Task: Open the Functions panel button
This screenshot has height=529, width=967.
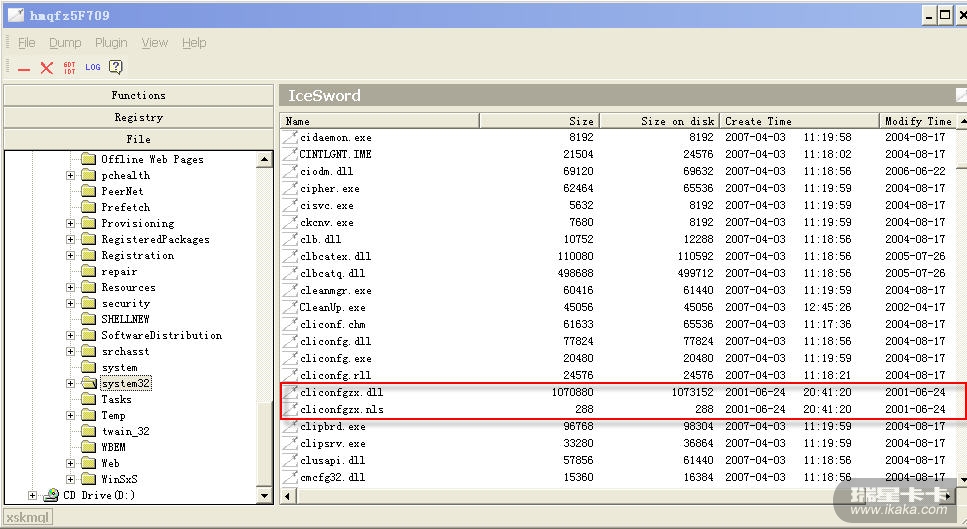Action: tap(138, 95)
